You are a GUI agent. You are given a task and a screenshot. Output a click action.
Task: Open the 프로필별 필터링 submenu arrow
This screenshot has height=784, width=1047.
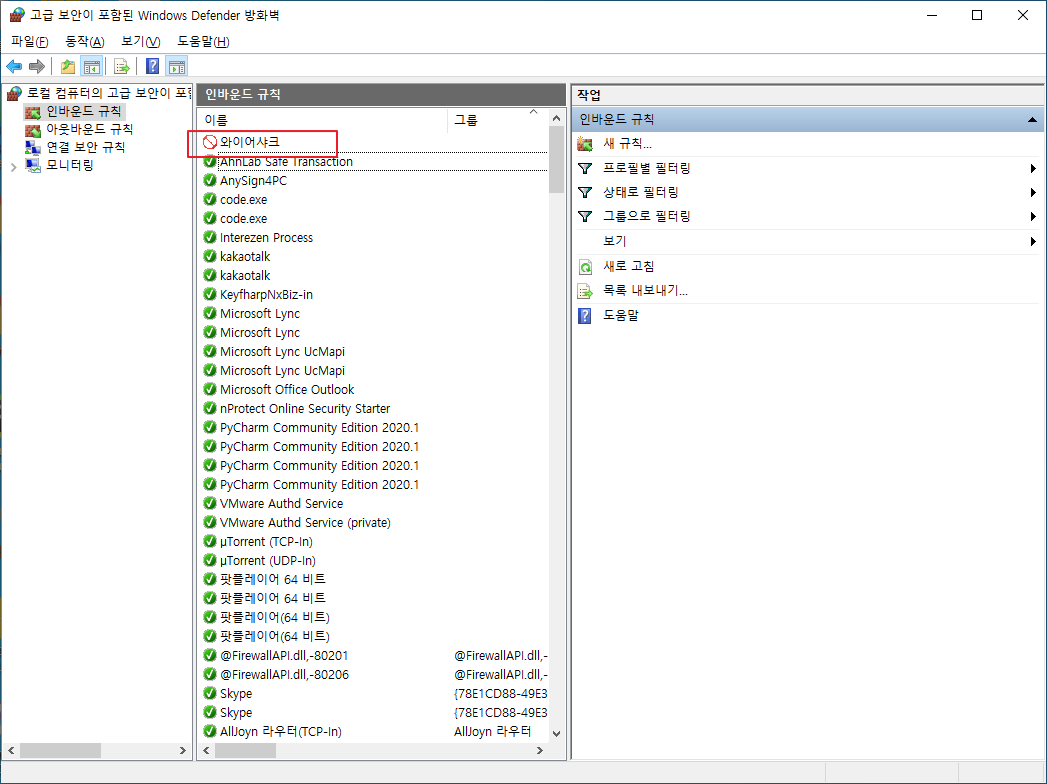[1033, 168]
